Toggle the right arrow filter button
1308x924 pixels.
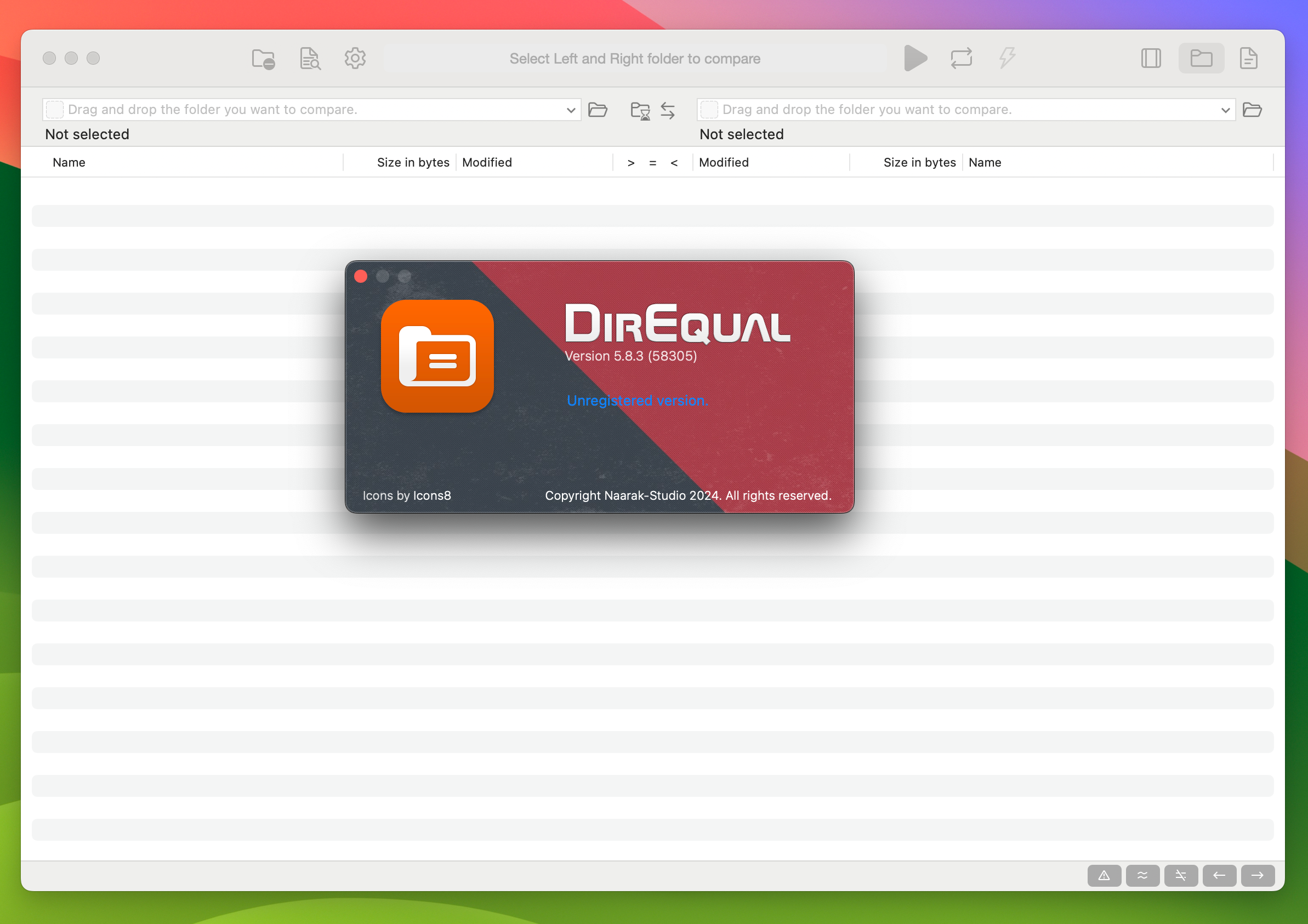tap(1258, 876)
